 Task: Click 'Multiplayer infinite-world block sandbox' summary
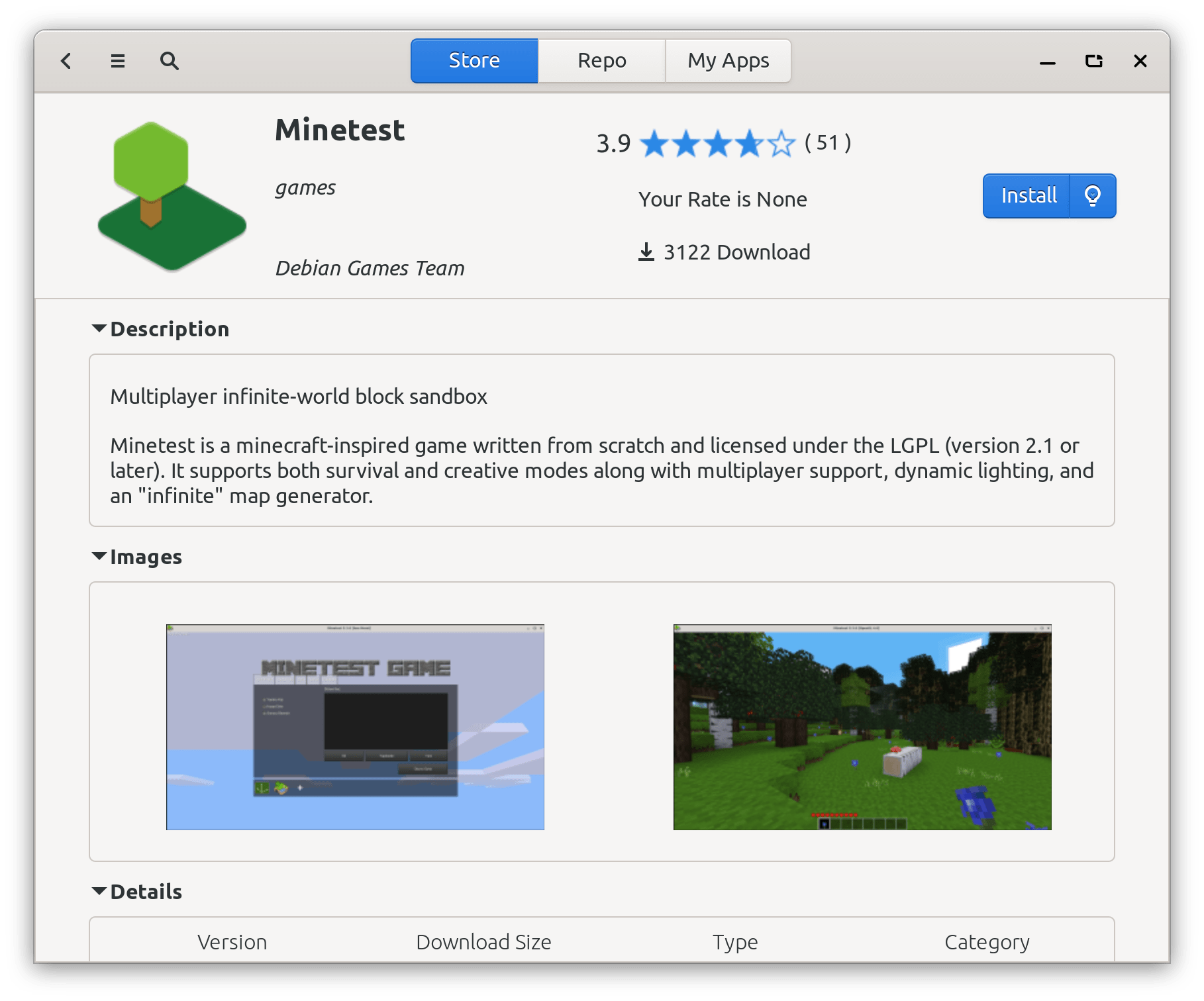(299, 397)
